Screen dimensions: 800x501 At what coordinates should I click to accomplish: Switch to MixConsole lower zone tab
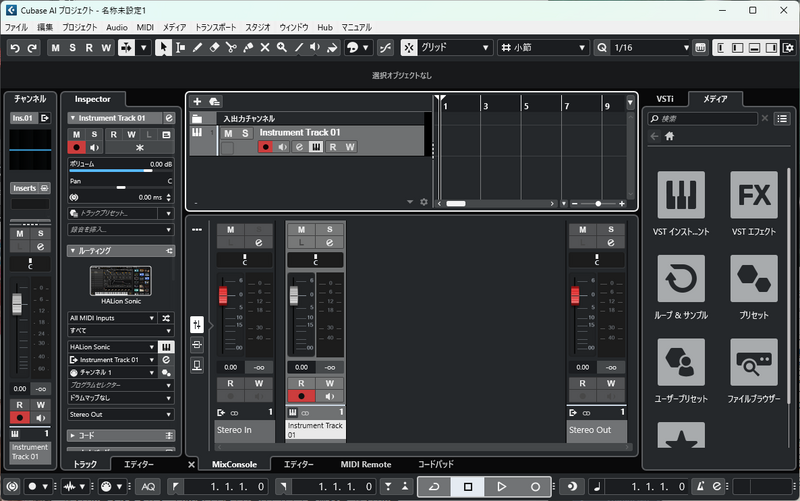click(x=234, y=464)
